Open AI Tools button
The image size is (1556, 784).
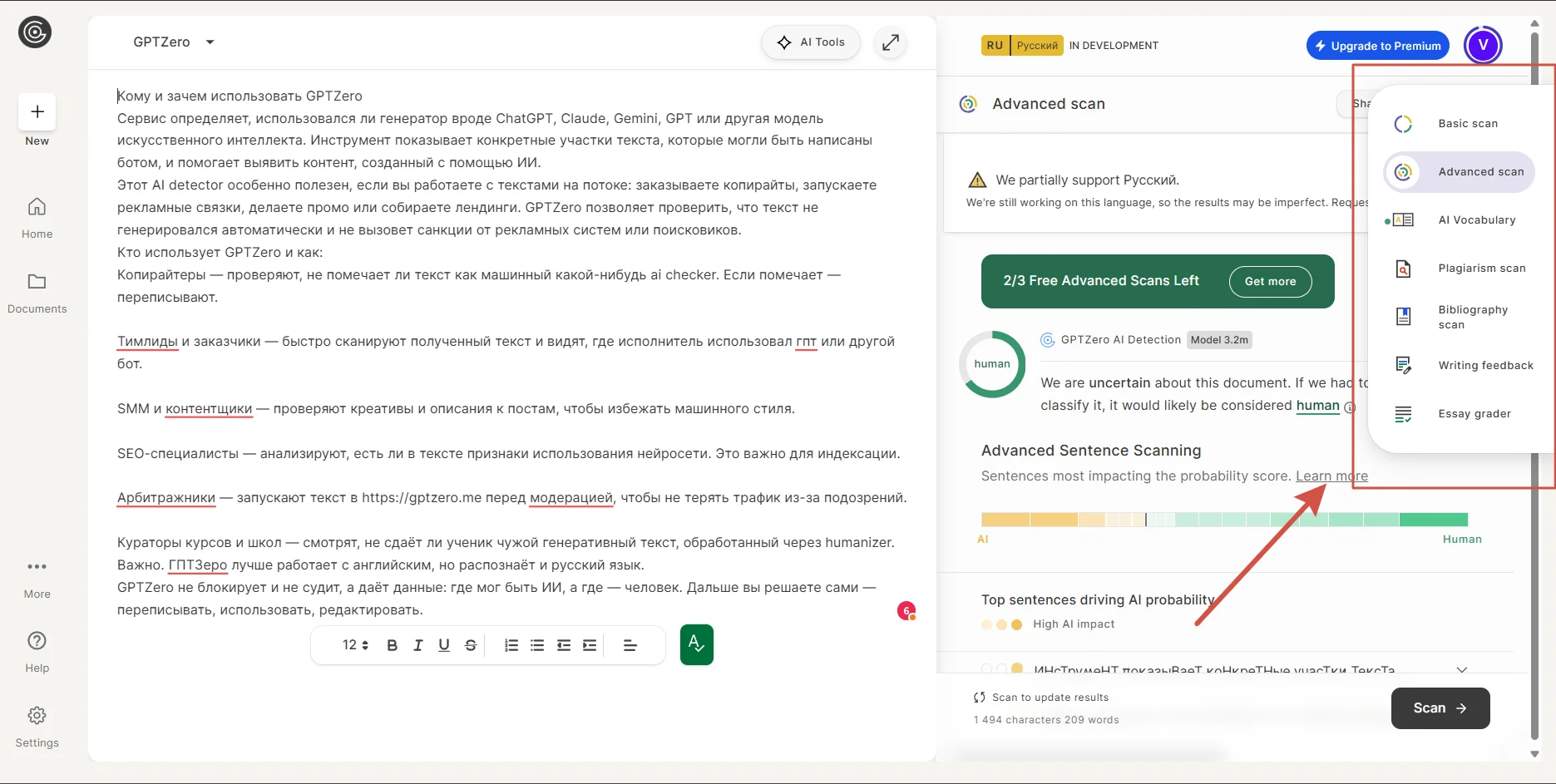pyautogui.click(x=811, y=42)
